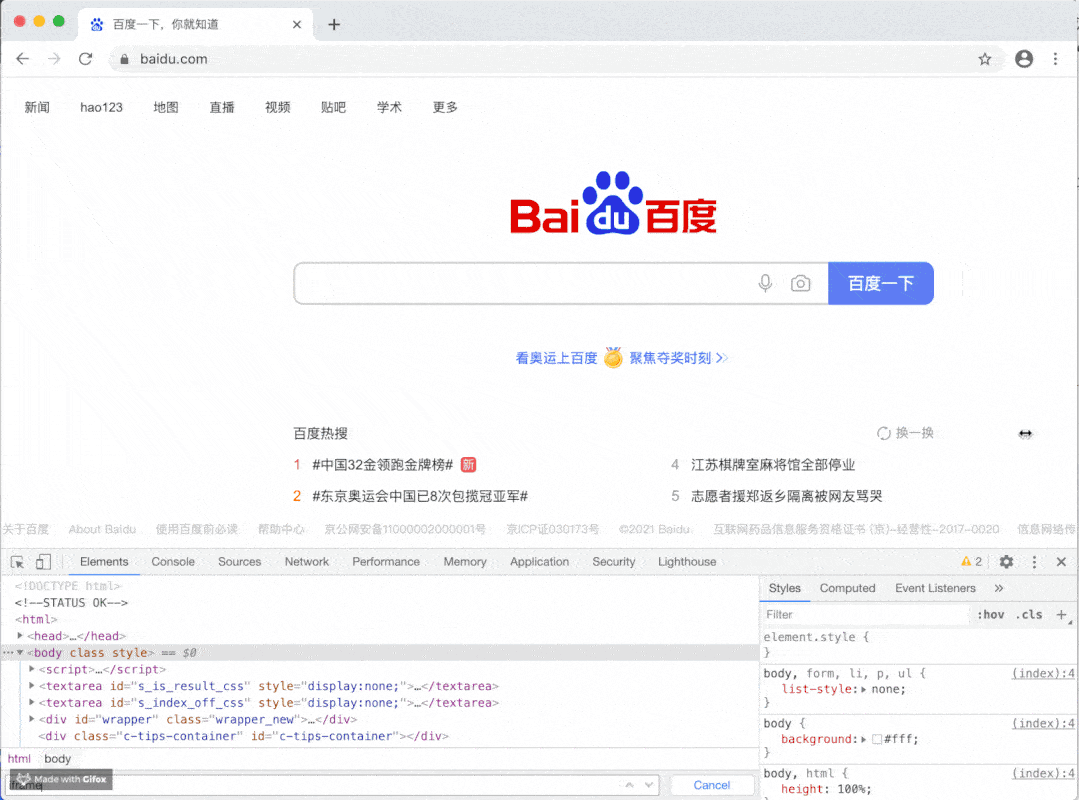
Task: Open the DevTools more options menu
Action: point(1034,562)
